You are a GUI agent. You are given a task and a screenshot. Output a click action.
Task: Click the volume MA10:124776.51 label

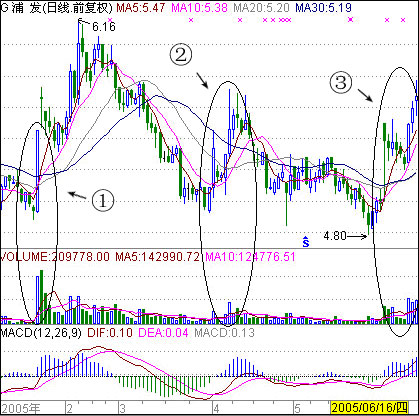pos(250,257)
